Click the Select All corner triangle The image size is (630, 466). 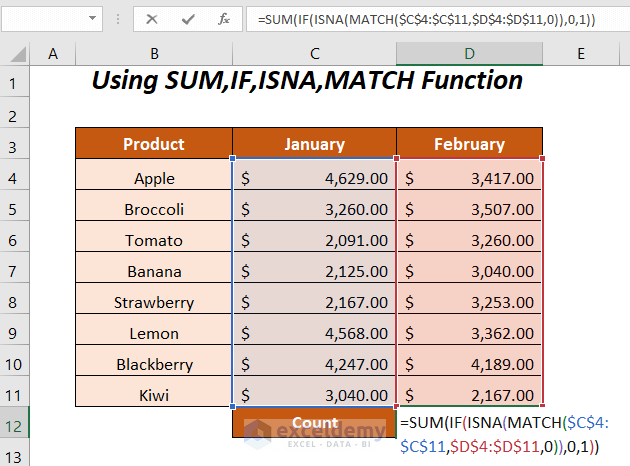(16, 53)
